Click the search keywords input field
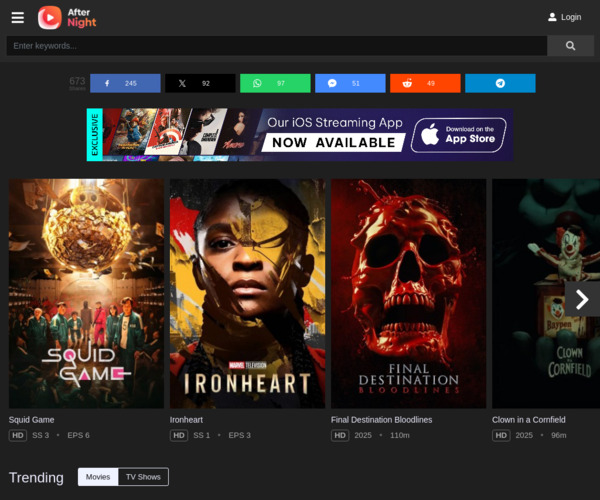 click(277, 46)
